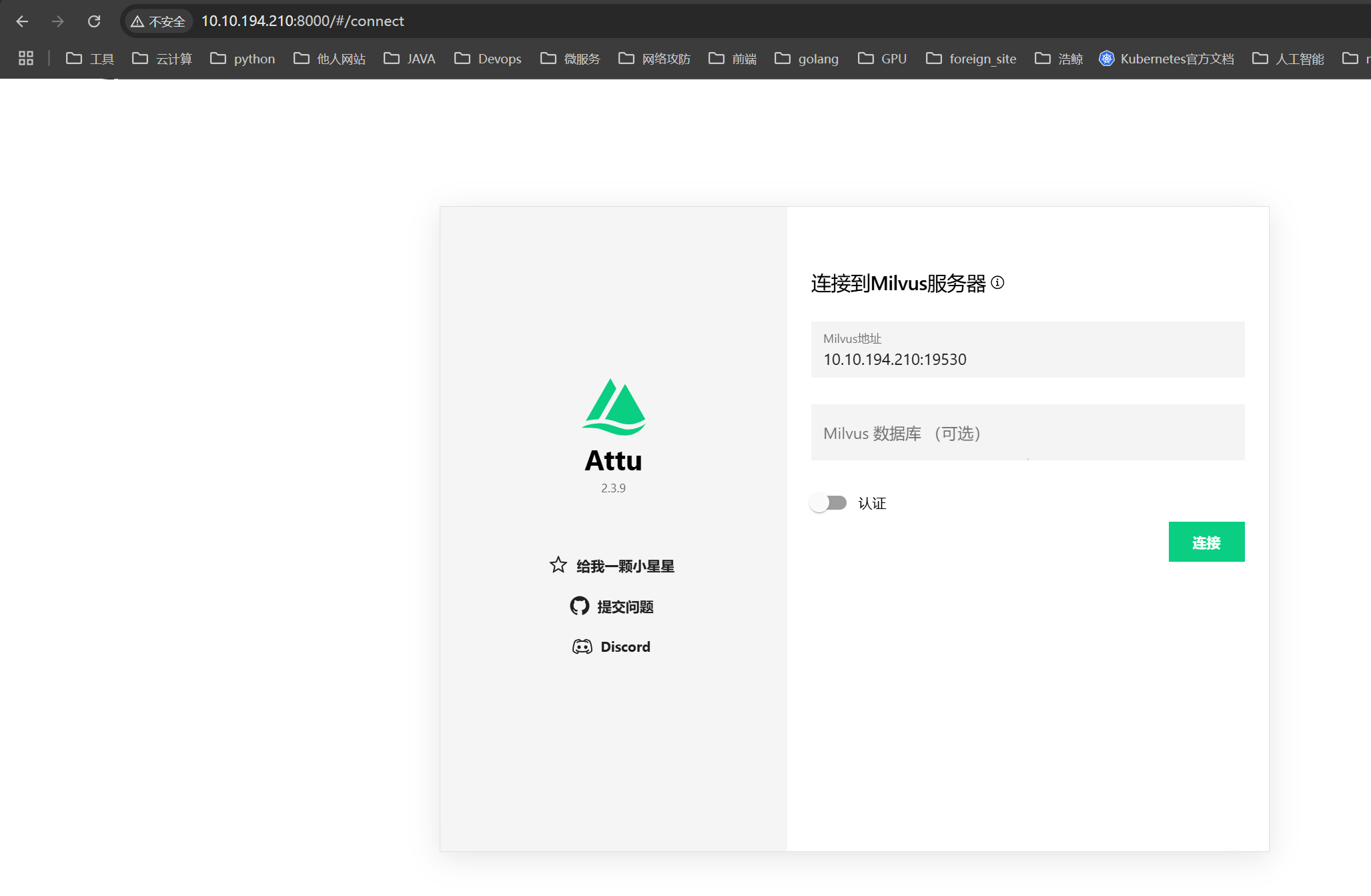Click the star icon for giving a star
This screenshot has width=1371, height=896.
[558, 565]
